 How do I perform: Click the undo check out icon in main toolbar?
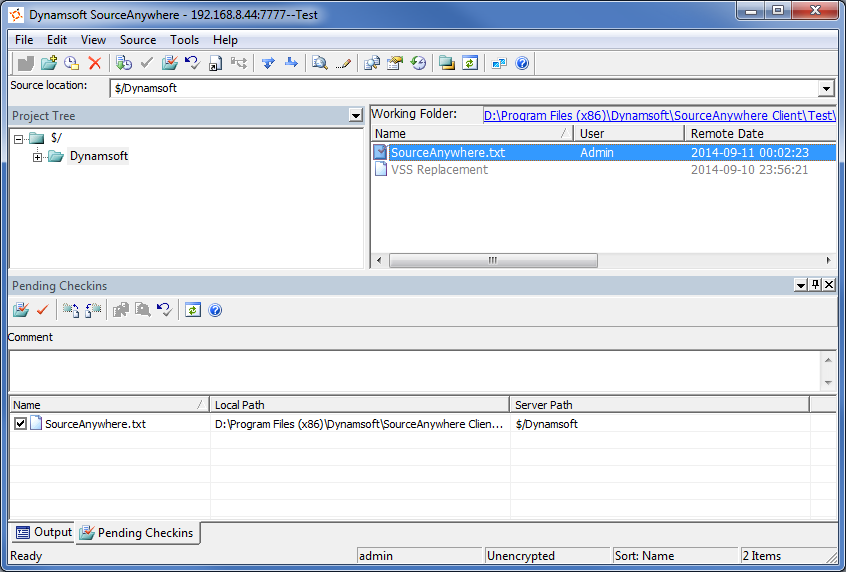[x=192, y=63]
